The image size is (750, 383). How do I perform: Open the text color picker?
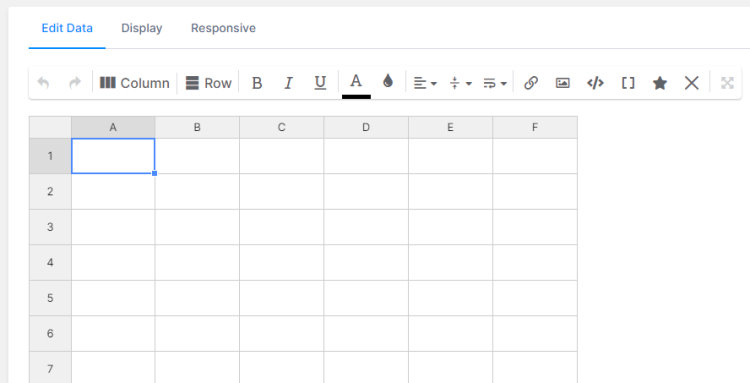pyautogui.click(x=356, y=84)
